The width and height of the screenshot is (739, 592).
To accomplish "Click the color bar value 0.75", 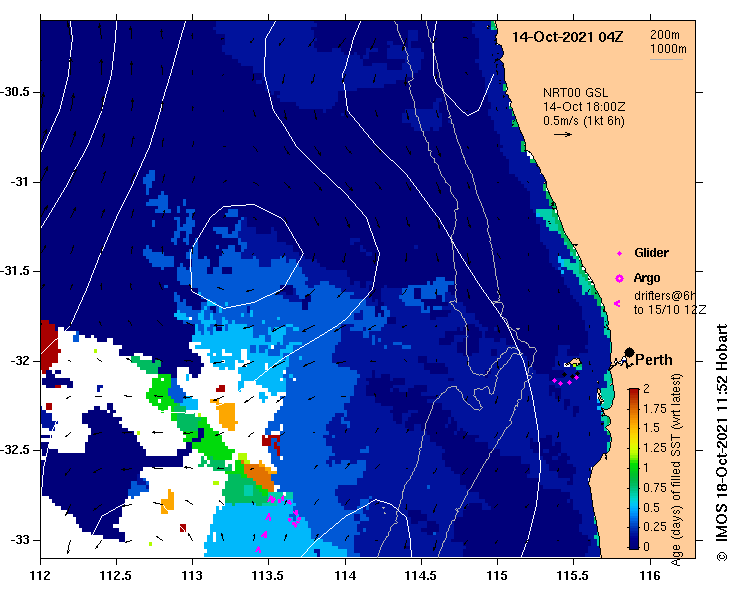I will [x=655, y=488].
